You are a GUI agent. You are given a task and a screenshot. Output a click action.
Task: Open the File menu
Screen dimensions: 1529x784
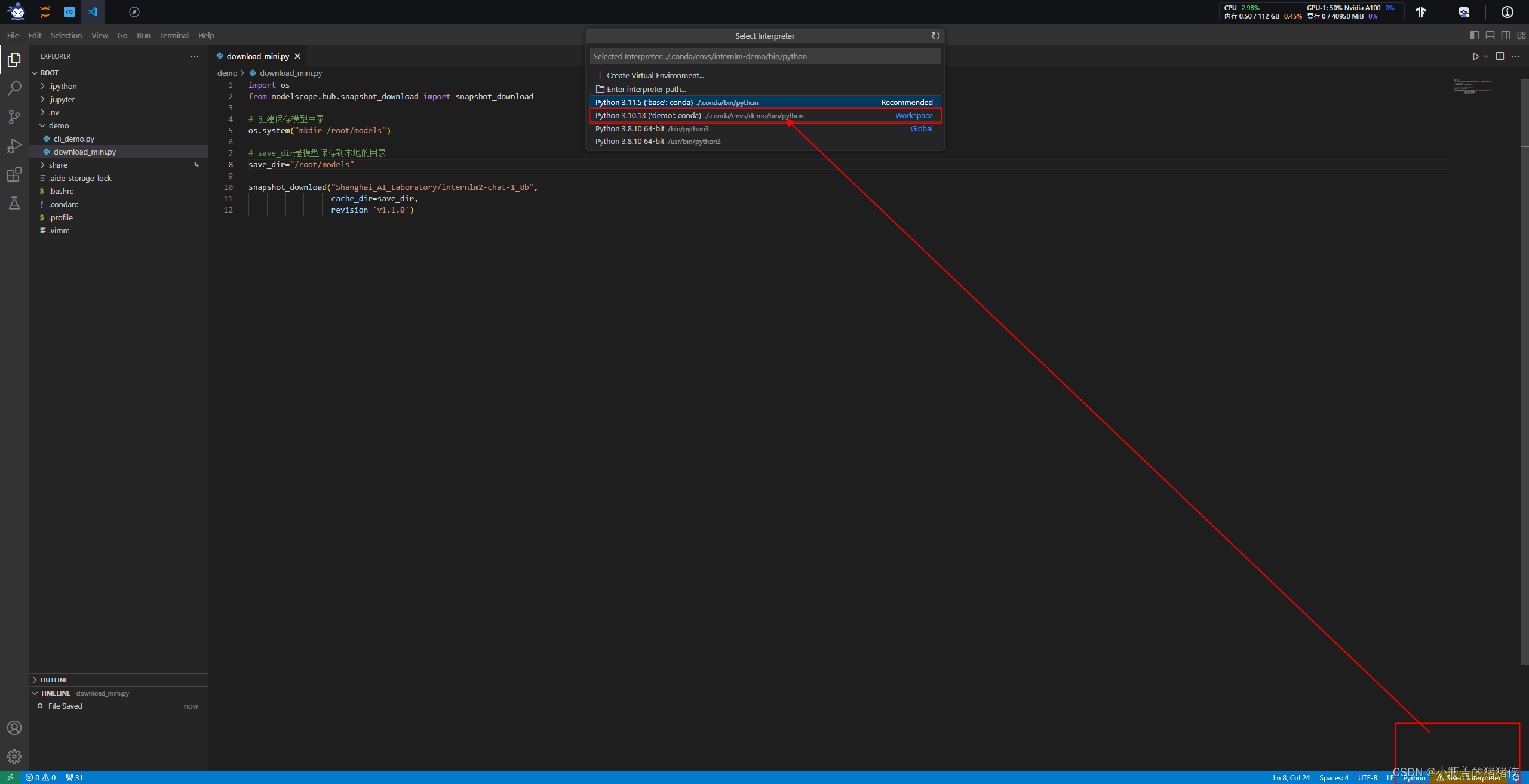tap(13, 35)
